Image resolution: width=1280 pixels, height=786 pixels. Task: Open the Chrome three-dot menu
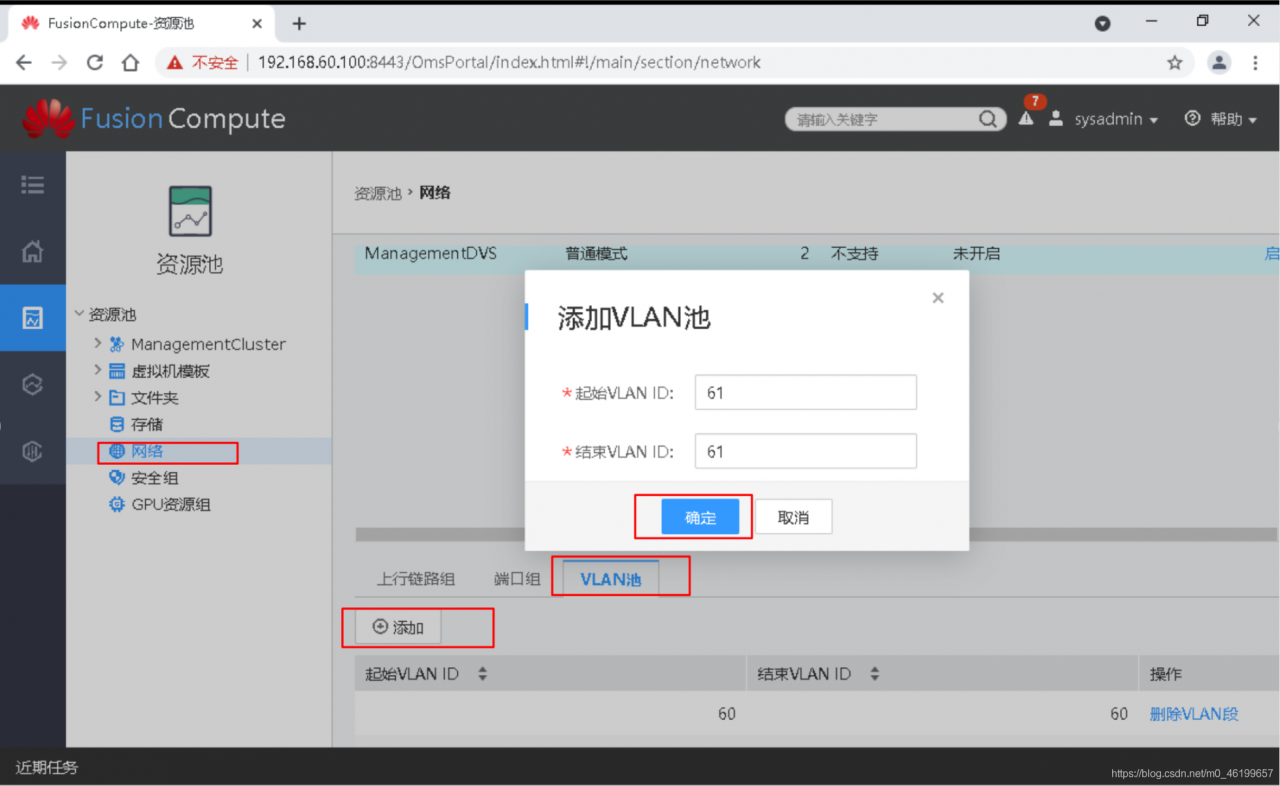(x=1256, y=62)
